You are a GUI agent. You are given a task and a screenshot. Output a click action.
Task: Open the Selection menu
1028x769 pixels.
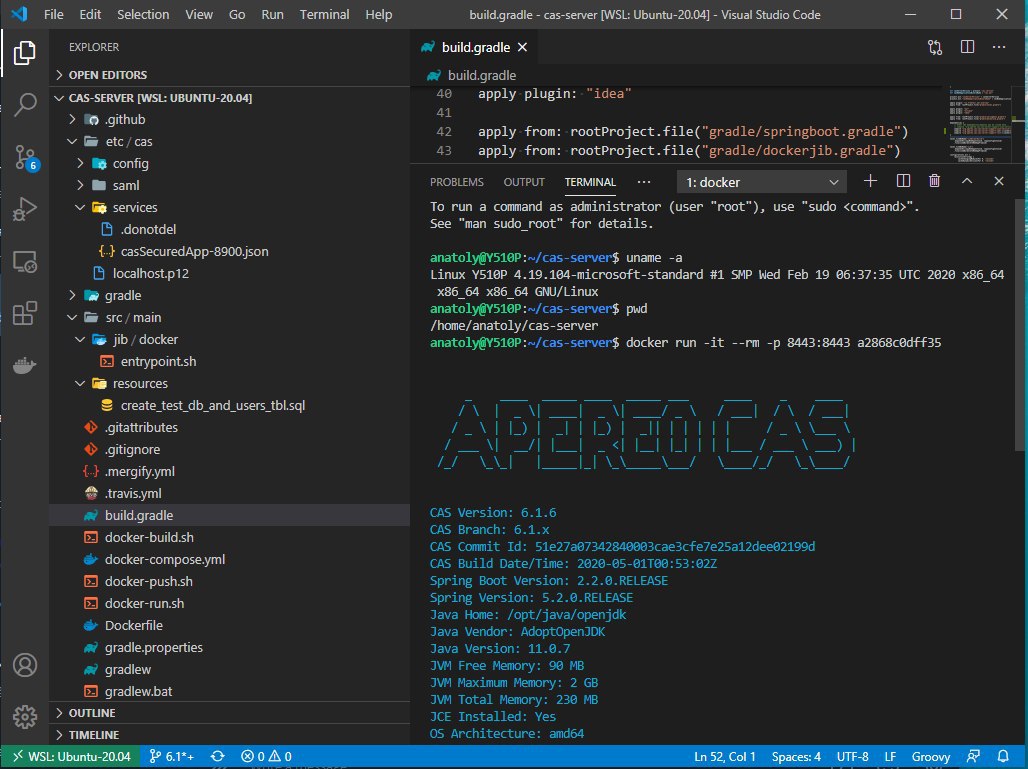[143, 14]
